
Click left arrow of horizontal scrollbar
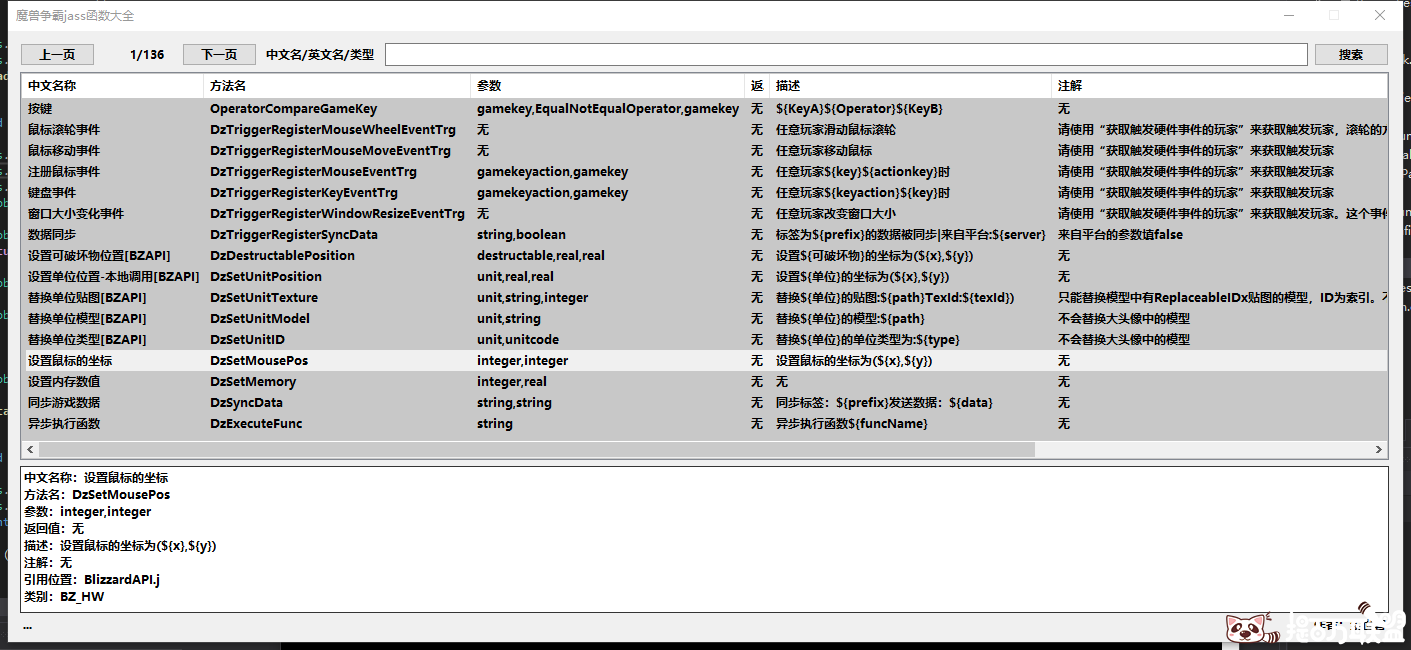(x=30, y=450)
